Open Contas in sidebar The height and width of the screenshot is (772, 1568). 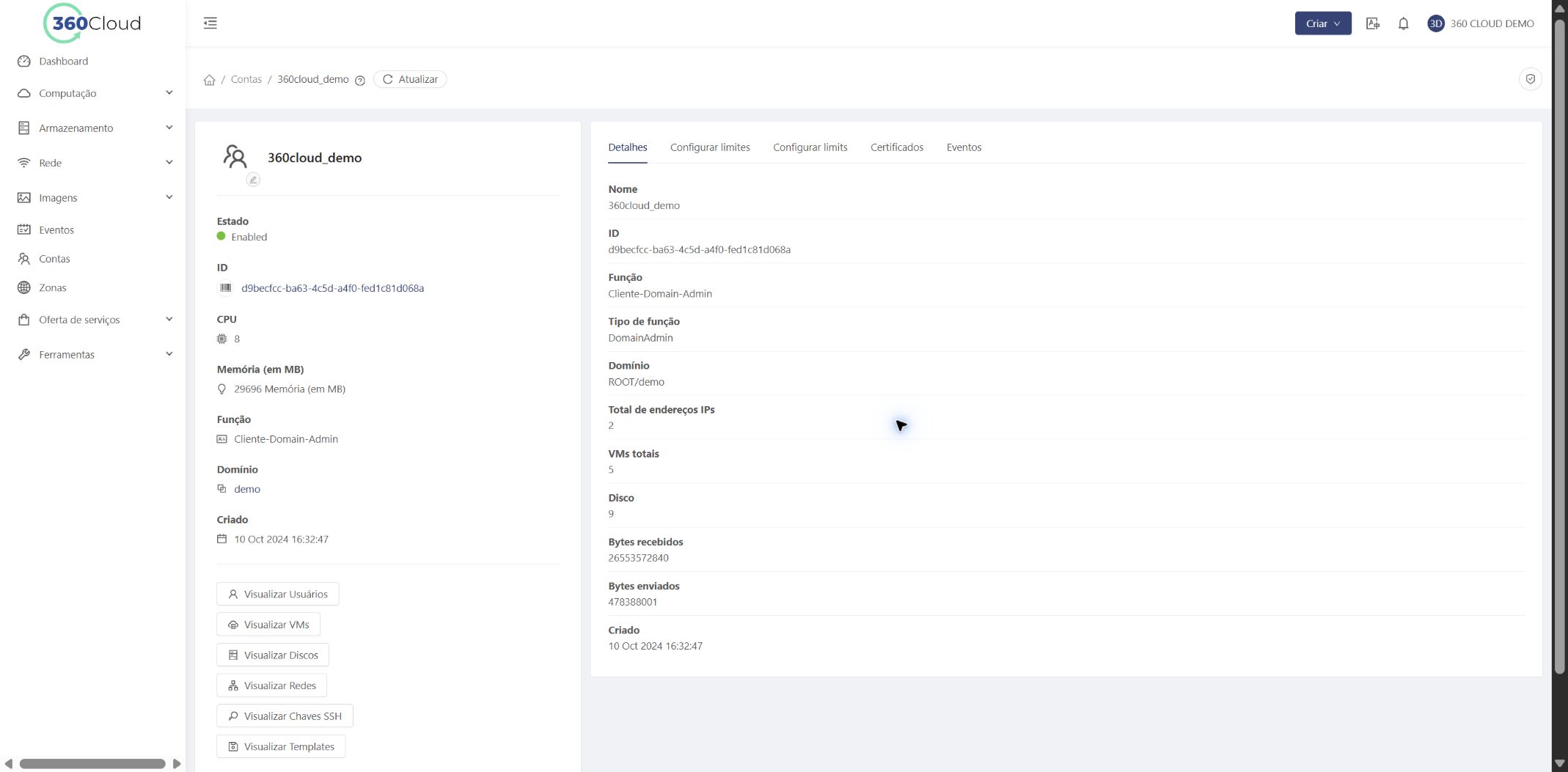tap(54, 259)
